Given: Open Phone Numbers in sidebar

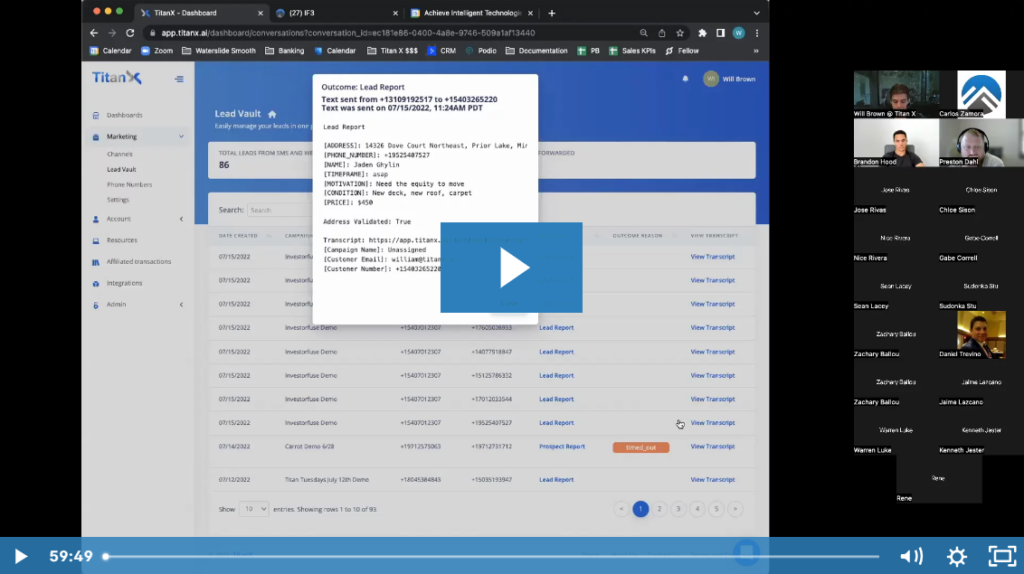Looking at the screenshot, I should 129,185.
